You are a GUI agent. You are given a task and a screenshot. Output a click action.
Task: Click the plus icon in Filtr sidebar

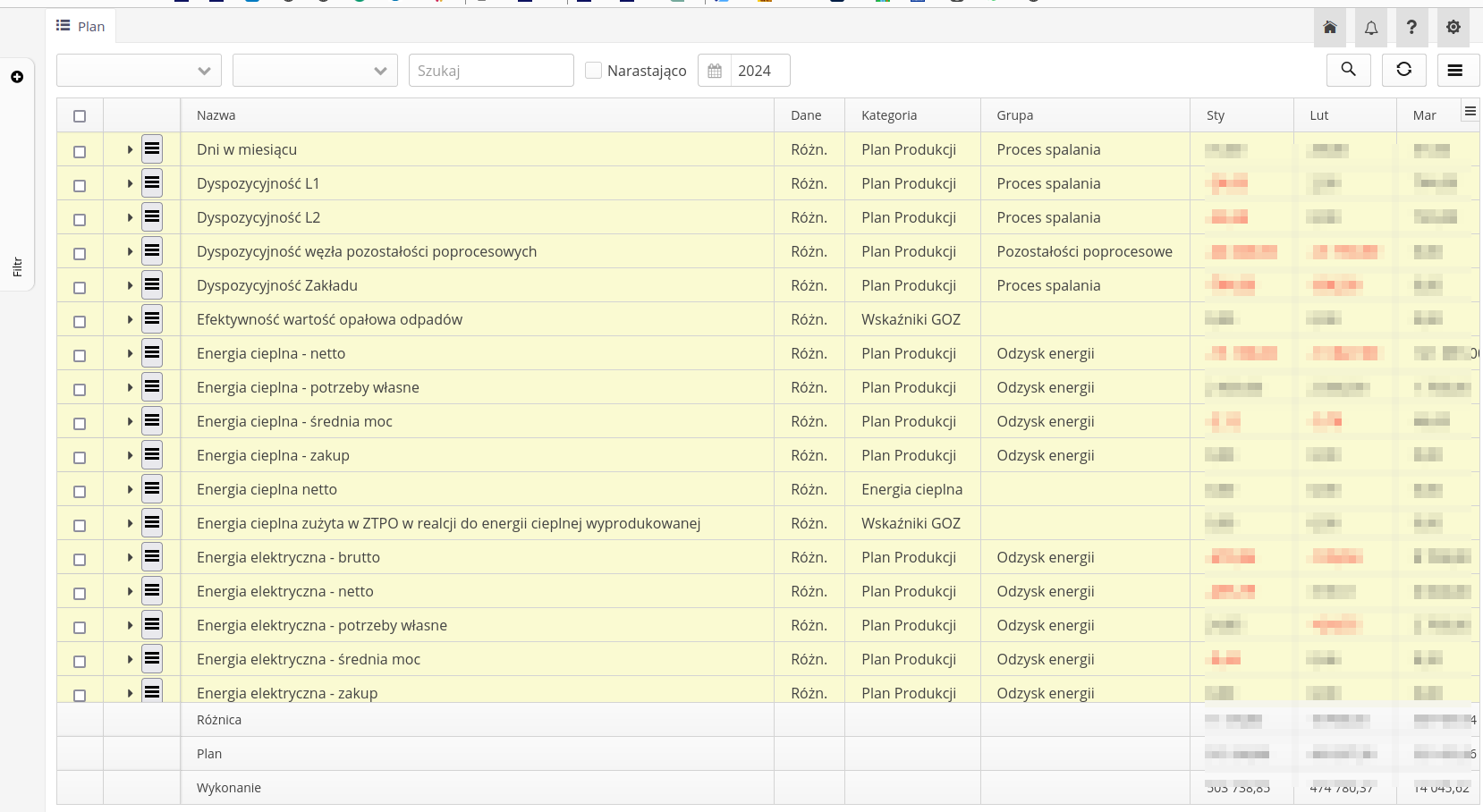17,77
